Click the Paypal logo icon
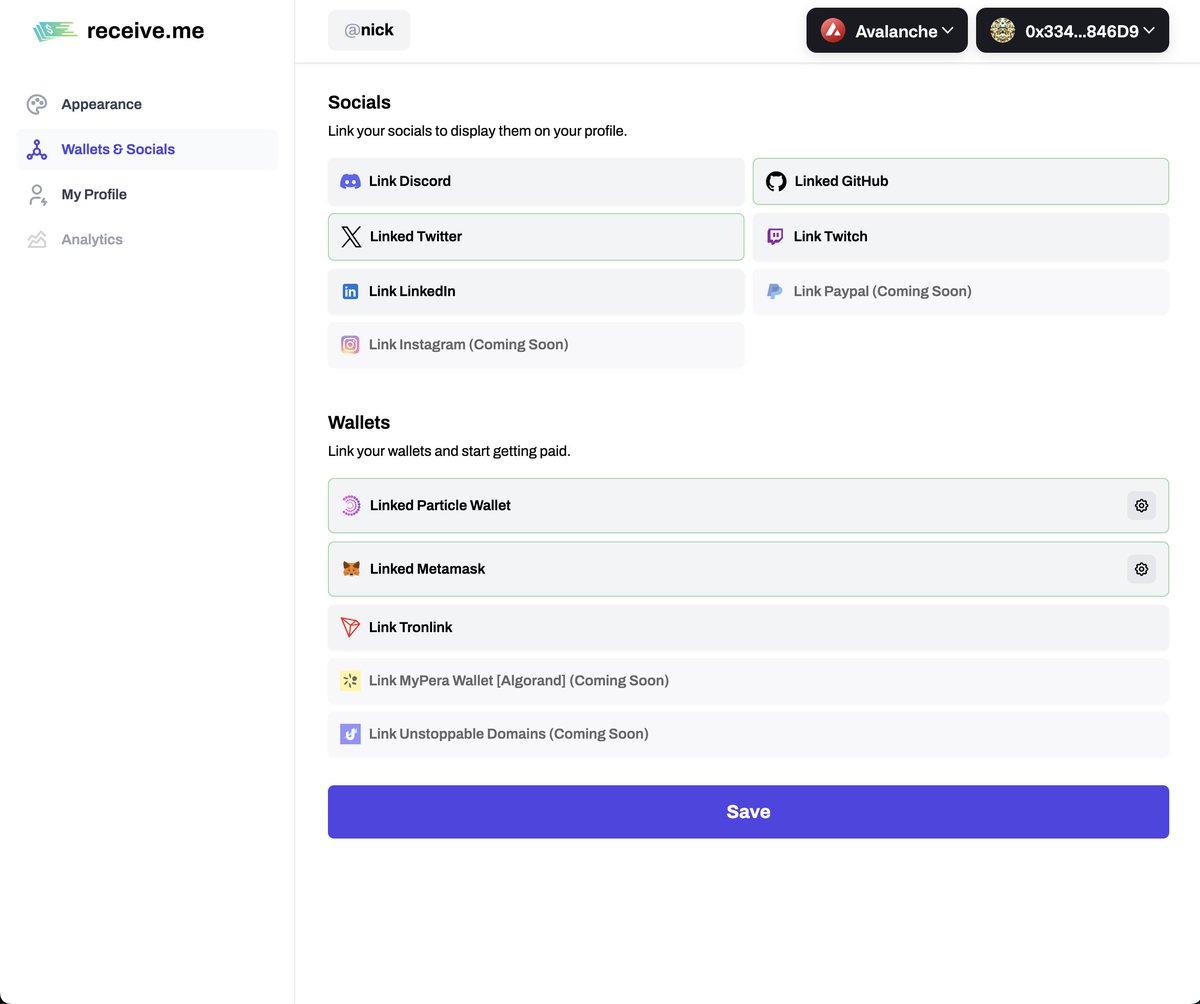The width and height of the screenshot is (1200, 1004). (x=775, y=291)
